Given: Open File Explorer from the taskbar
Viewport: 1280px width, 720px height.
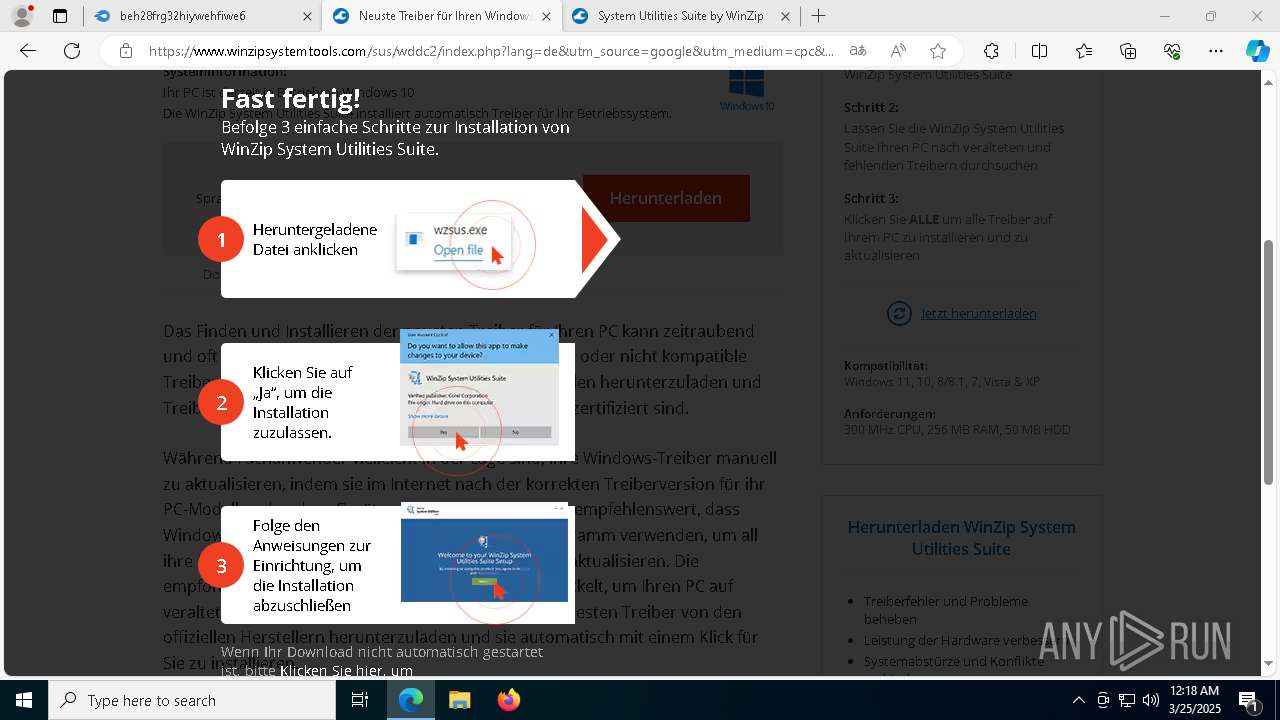Looking at the screenshot, I should point(459,700).
